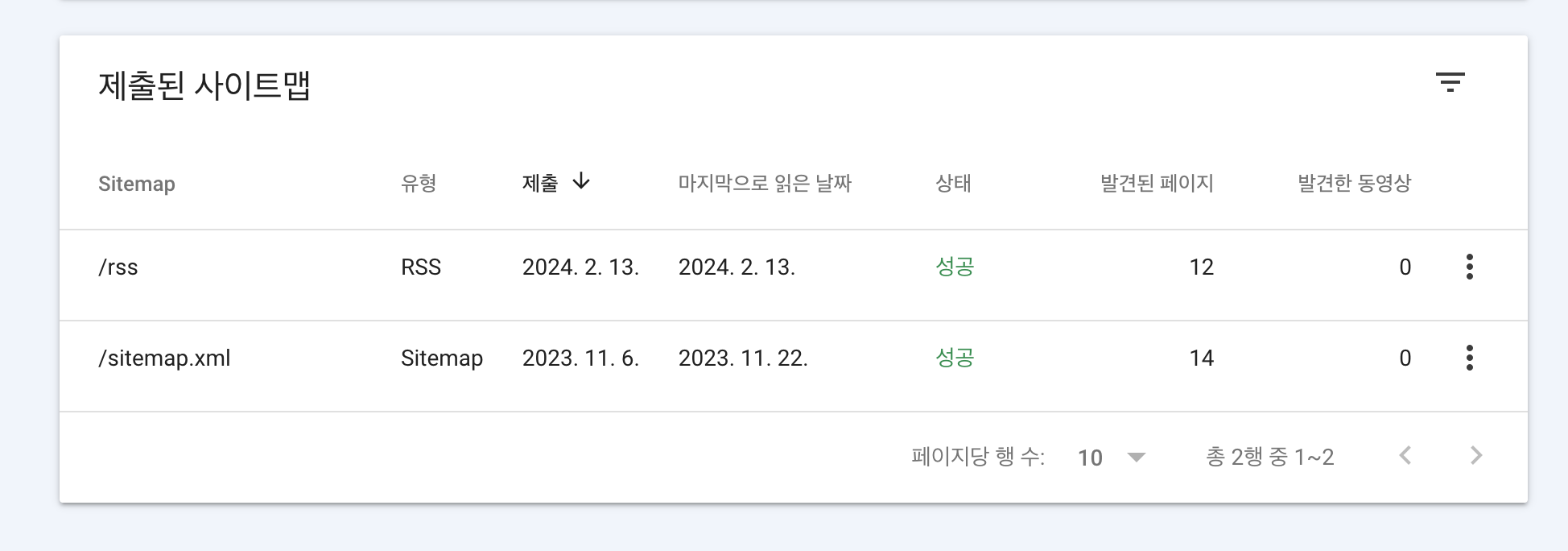The image size is (1568, 551).
Task: Open the /sitemap.xml sitemap entry
Action: coord(164,358)
